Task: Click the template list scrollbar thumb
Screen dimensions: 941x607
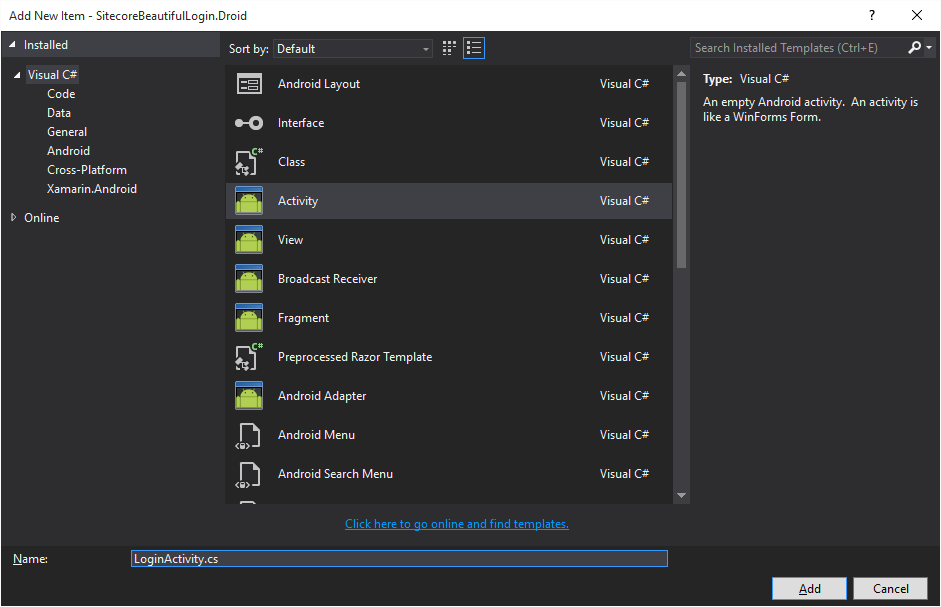Action: point(681,175)
